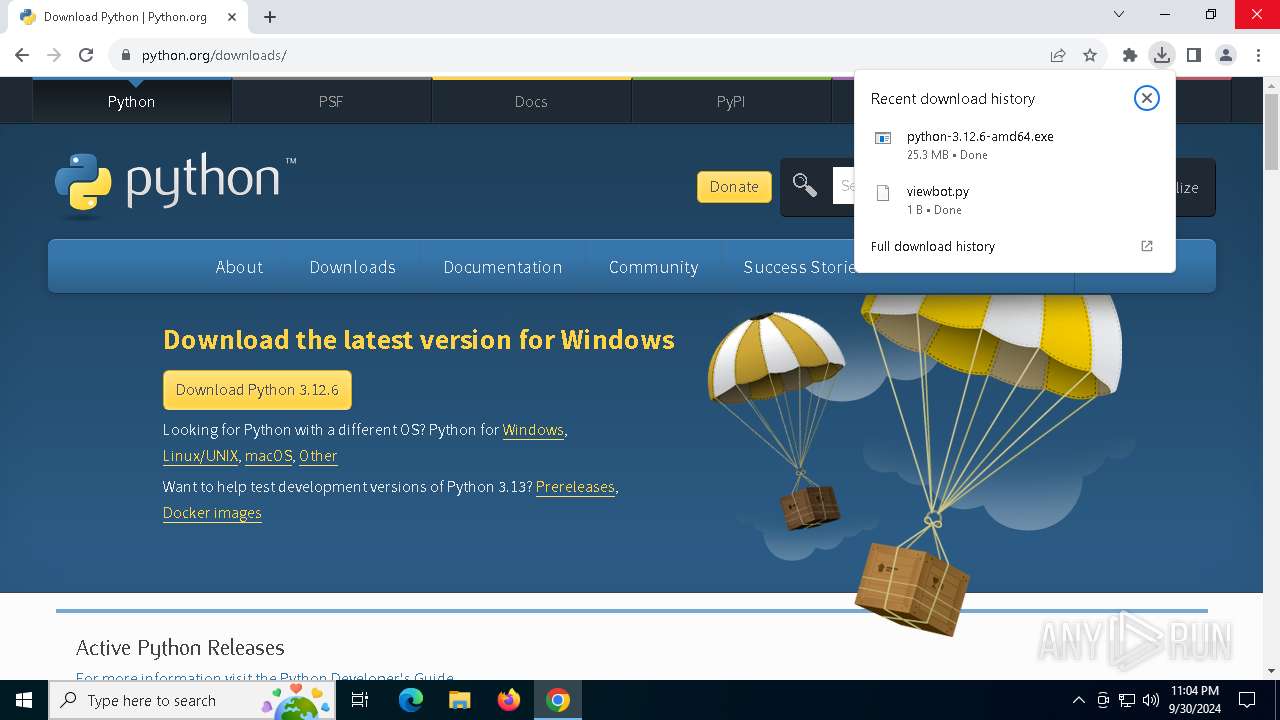Viewport: 1280px width, 720px height.
Task: Open a new browser tab
Action: (x=270, y=16)
